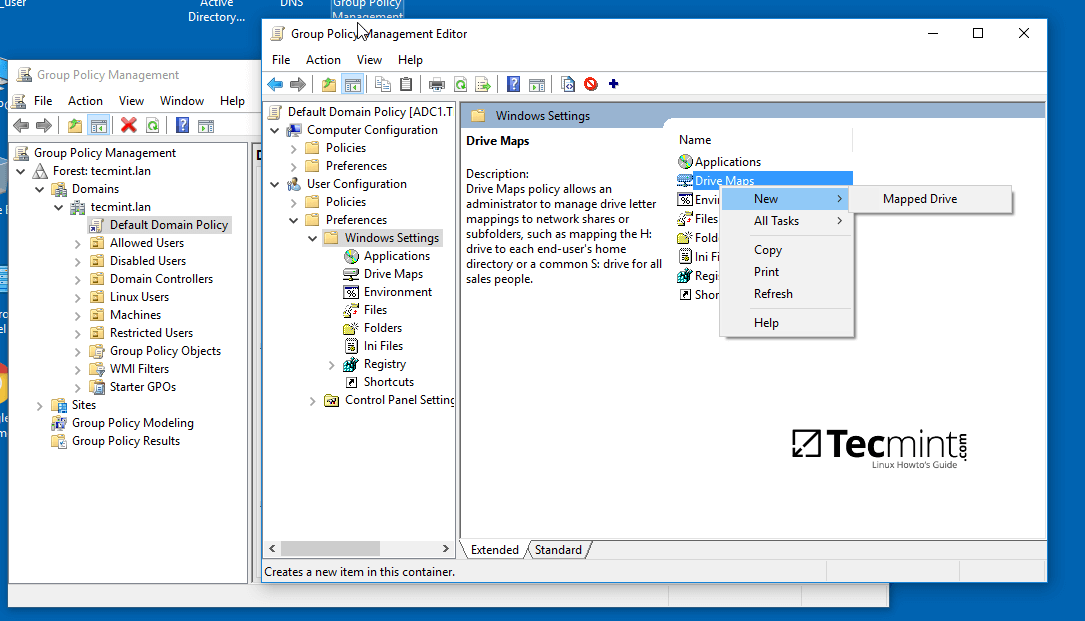Switch to the Standard tab
This screenshot has width=1085, height=621.
558,549
